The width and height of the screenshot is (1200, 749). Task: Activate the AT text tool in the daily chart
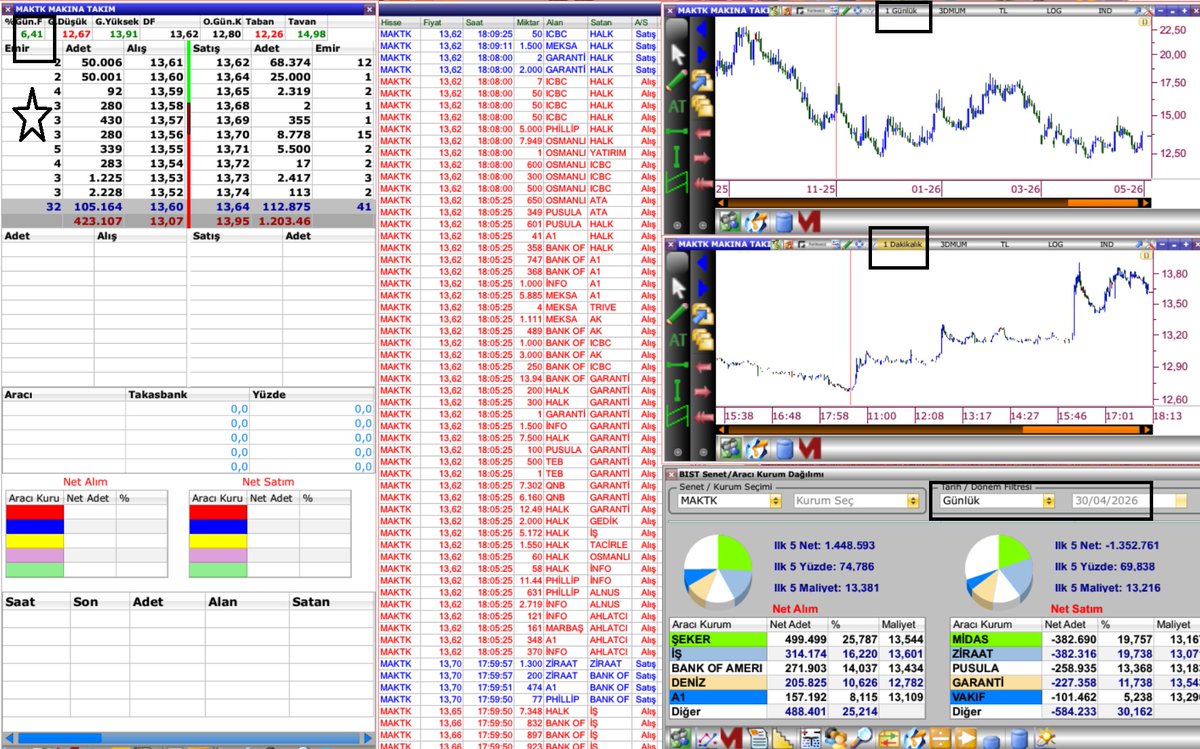click(677, 106)
